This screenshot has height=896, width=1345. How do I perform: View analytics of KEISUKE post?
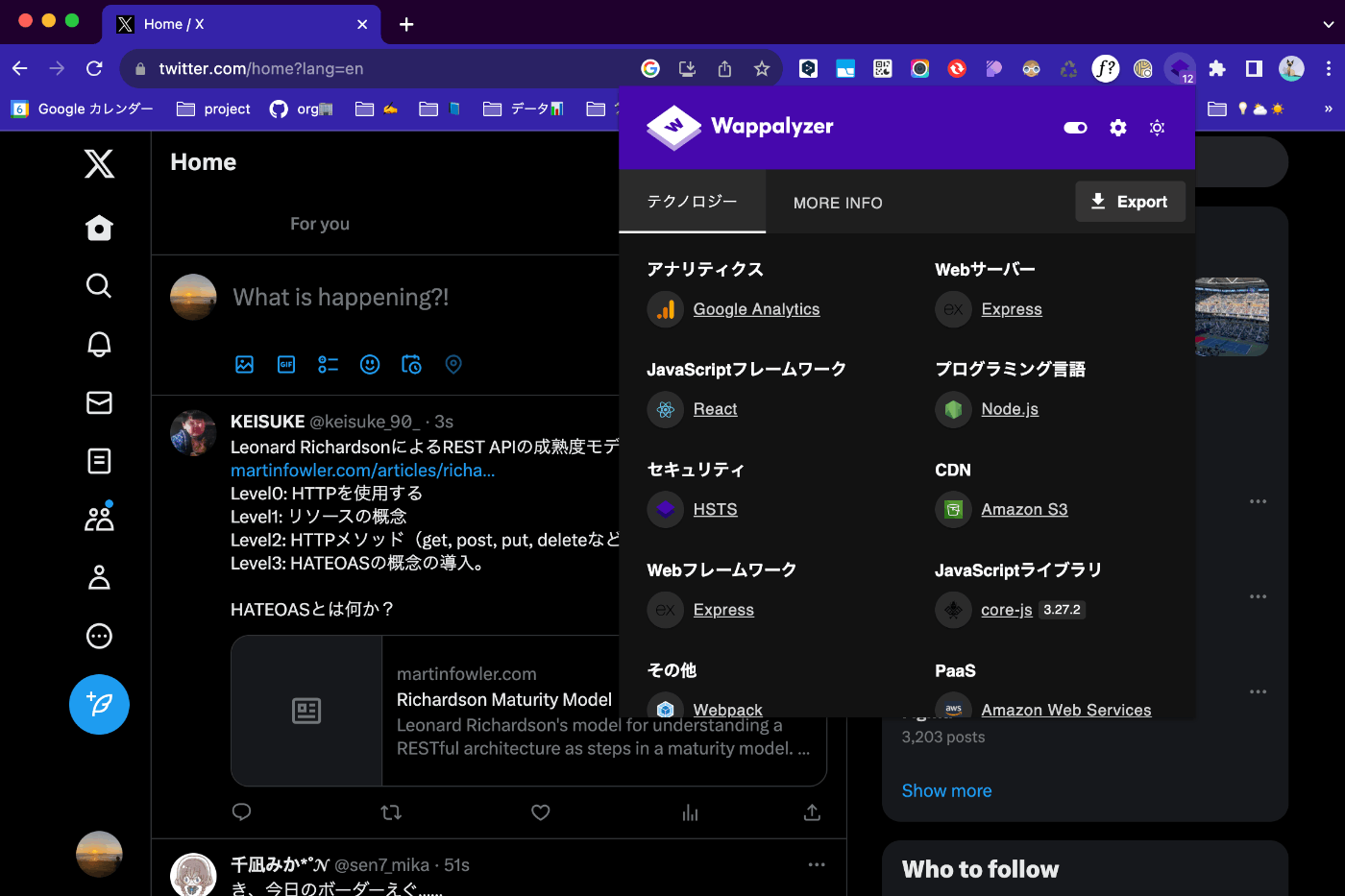pos(690,812)
